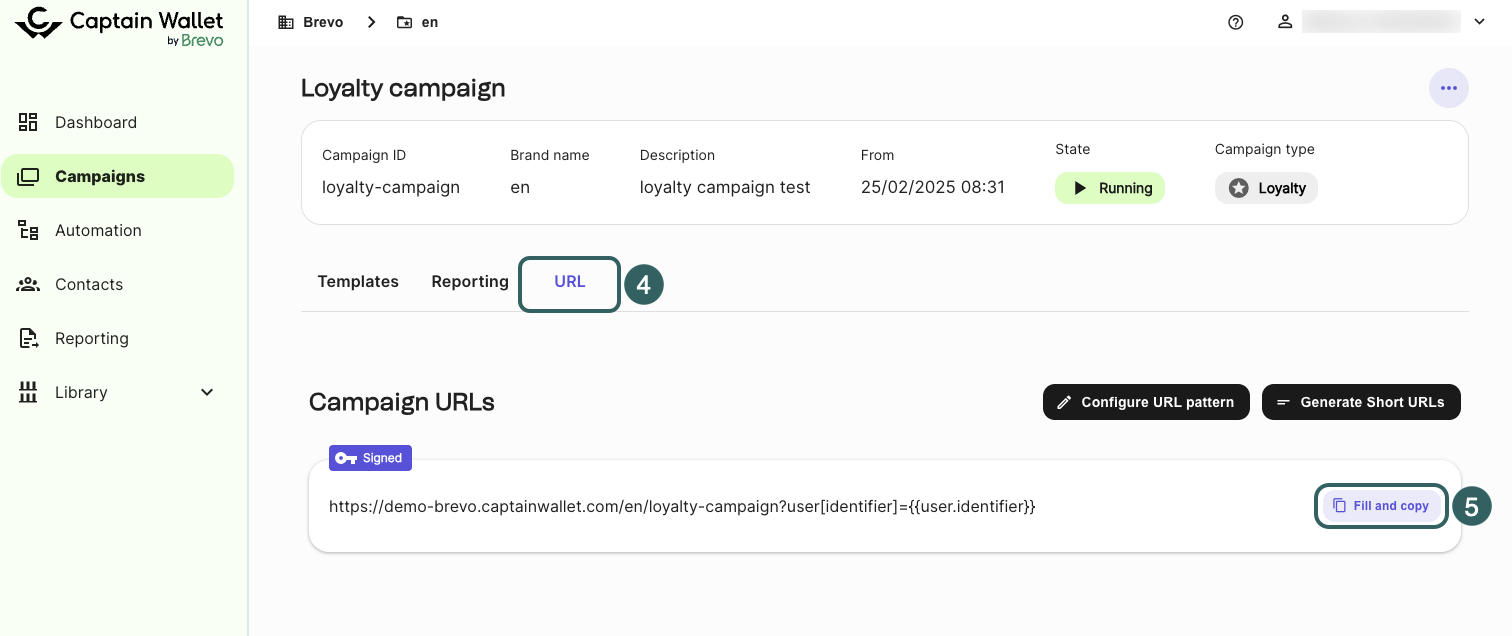Open the three-dots more options button

(x=1448, y=88)
